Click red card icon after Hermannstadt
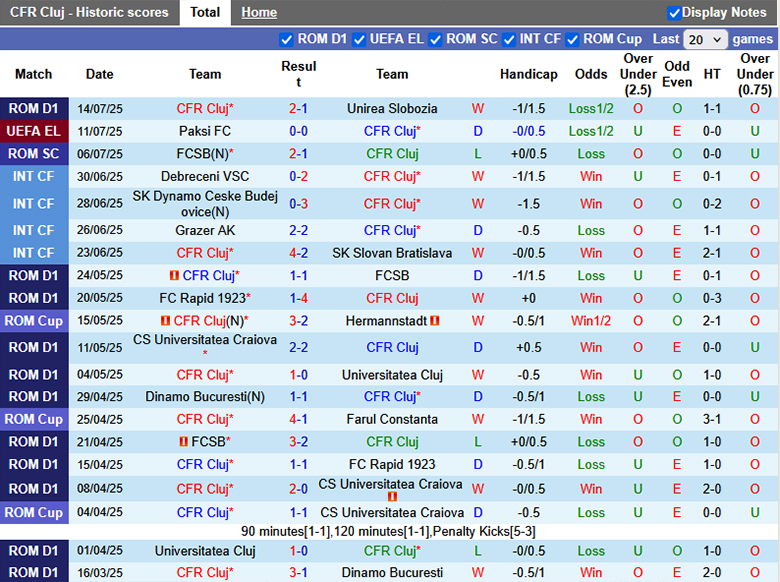The height and width of the screenshot is (582, 780). [435, 321]
